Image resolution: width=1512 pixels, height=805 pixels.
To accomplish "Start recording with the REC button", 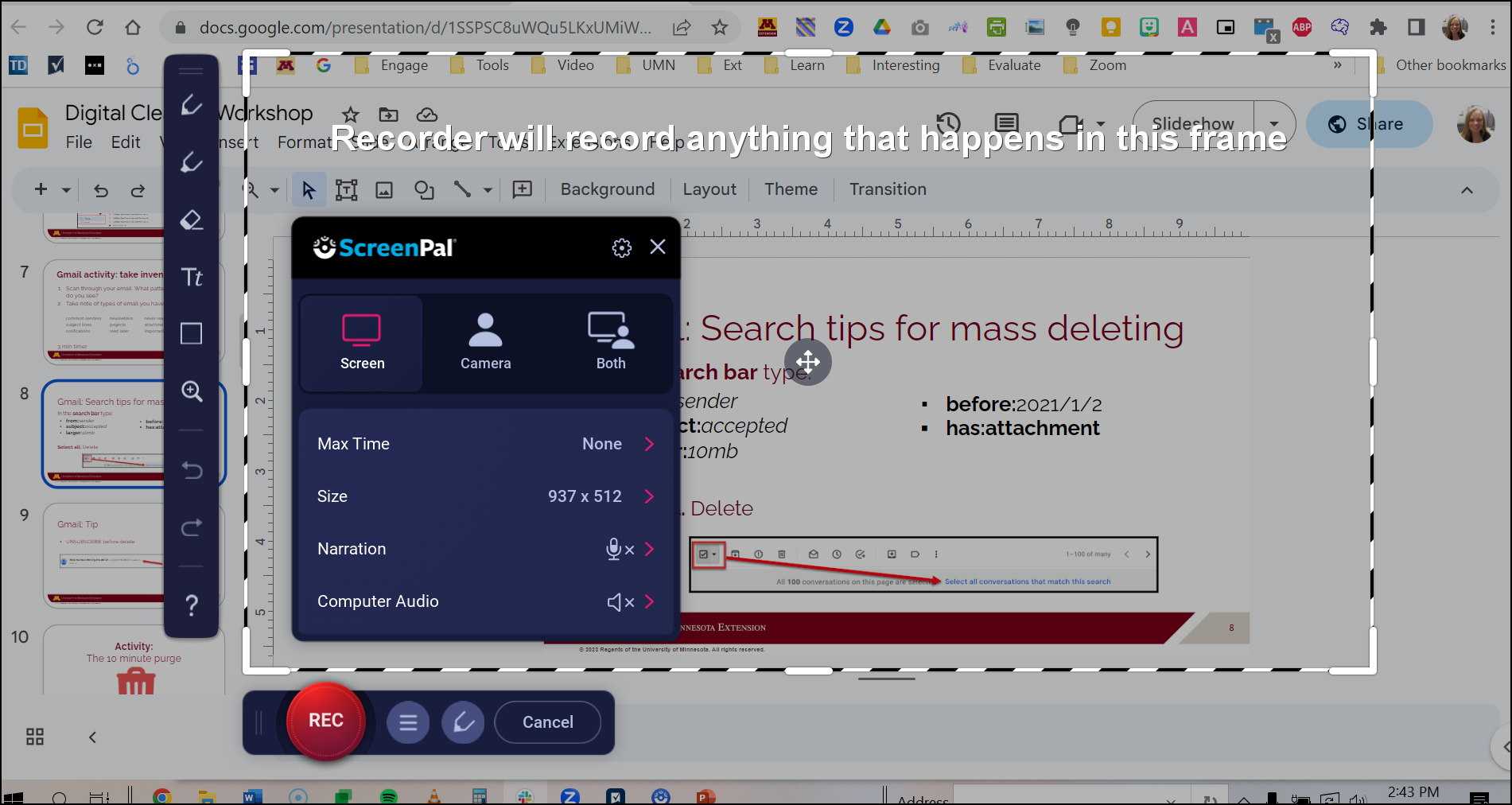I will coord(326,721).
